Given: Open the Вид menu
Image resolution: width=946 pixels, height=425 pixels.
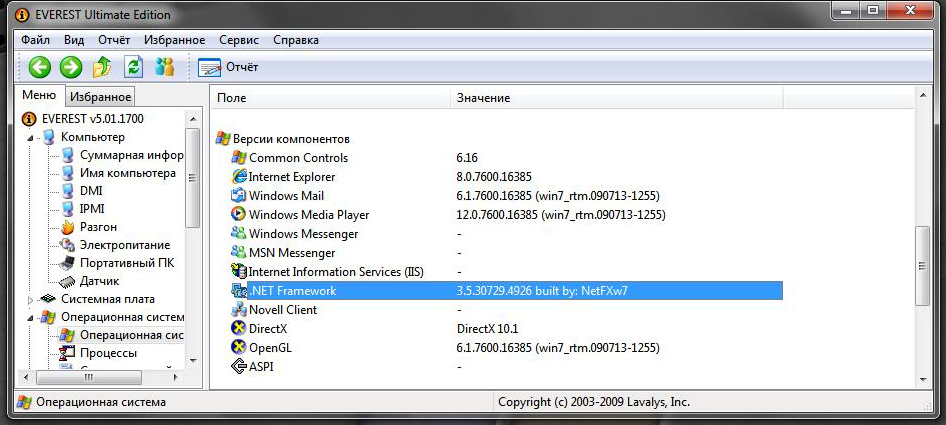Looking at the screenshot, I should pos(74,40).
